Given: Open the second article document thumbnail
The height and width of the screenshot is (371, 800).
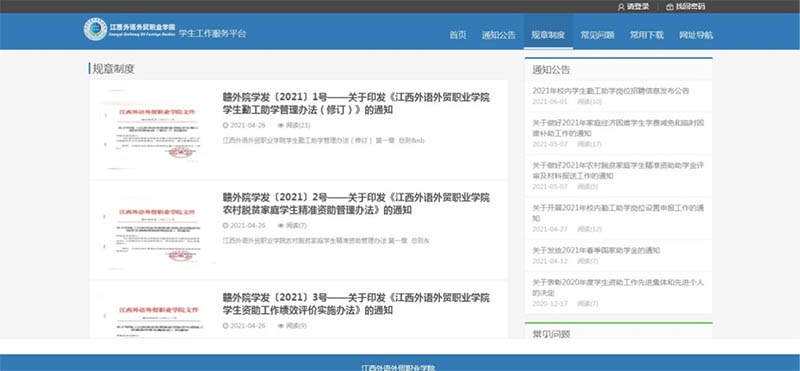Looking at the screenshot, I should pos(153,230).
